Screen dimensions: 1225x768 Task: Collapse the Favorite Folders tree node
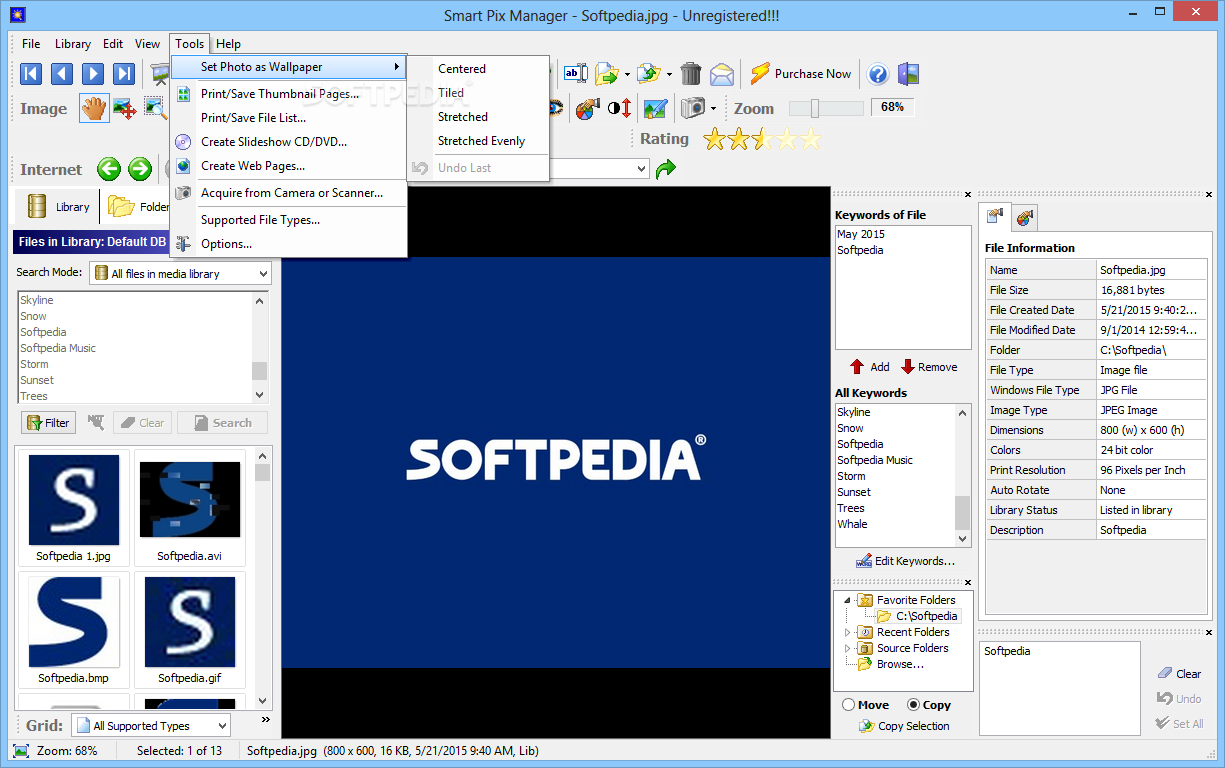tap(848, 600)
